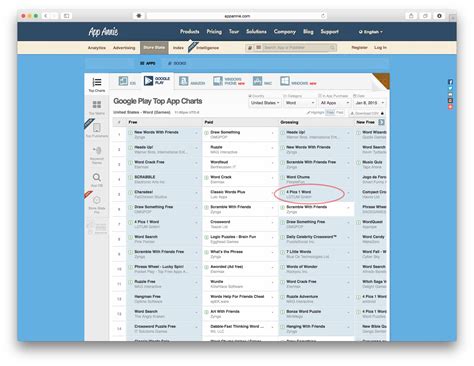The height and width of the screenshot is (366, 474).
Task: Toggle the Paid highlight option
Action: tap(340, 113)
